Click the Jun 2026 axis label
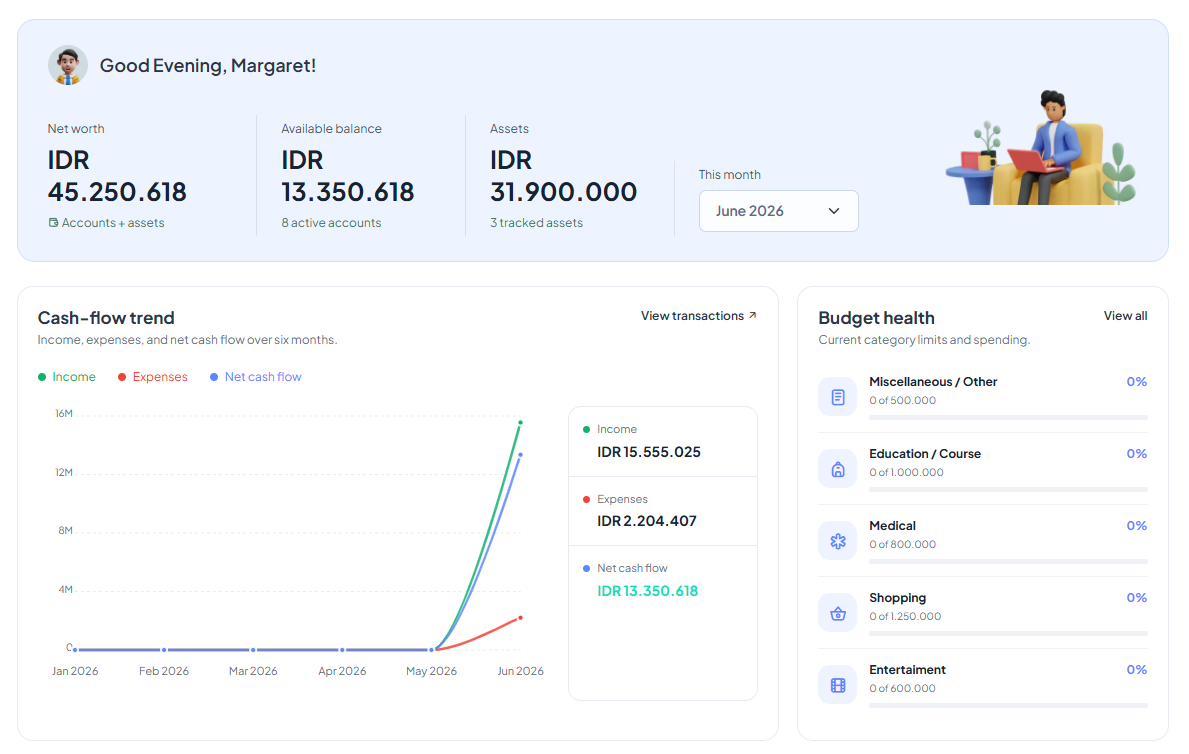The image size is (1189, 754). click(x=520, y=671)
